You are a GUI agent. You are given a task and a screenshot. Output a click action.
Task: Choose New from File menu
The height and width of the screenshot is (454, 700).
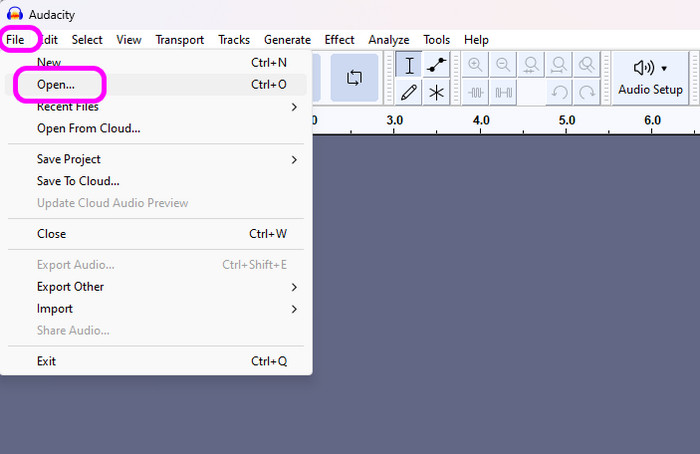tap(156, 62)
